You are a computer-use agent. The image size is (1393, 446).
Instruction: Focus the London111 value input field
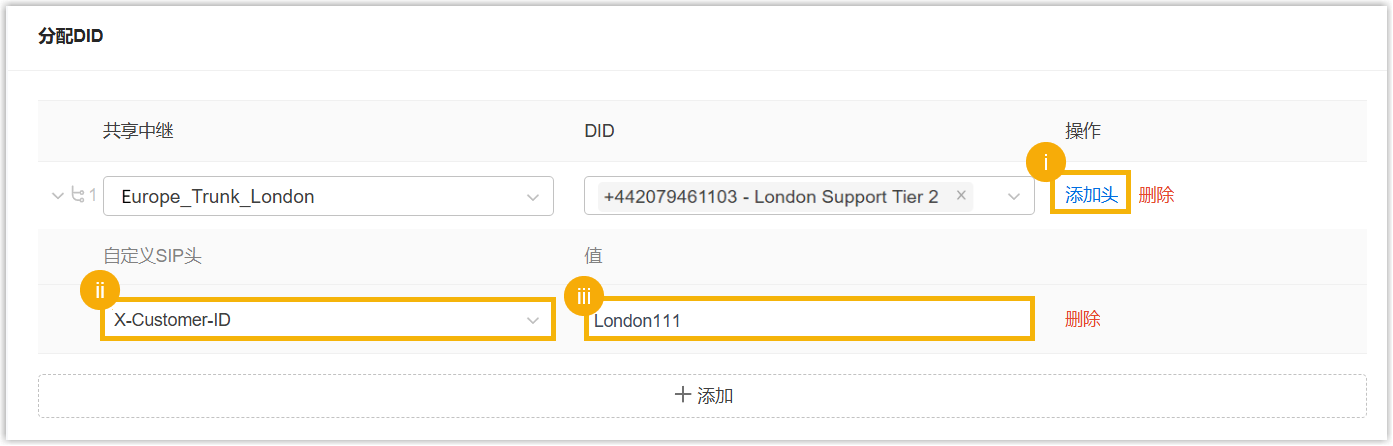pyautogui.click(x=808, y=320)
